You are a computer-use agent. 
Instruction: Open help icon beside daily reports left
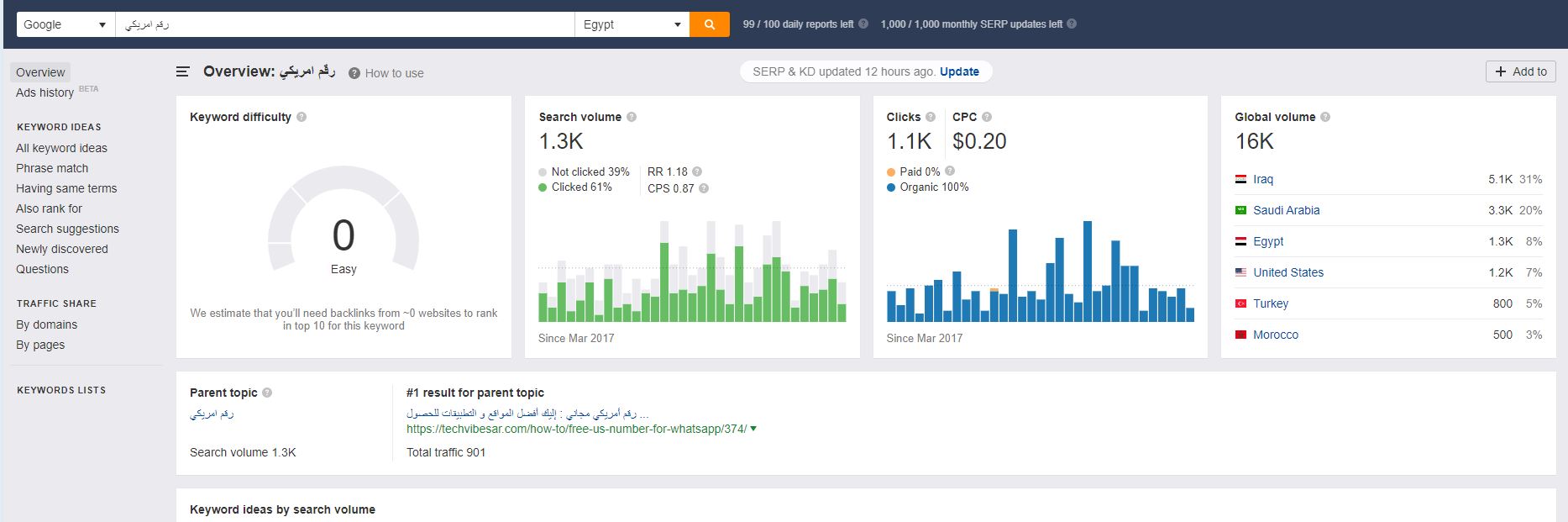point(863,24)
